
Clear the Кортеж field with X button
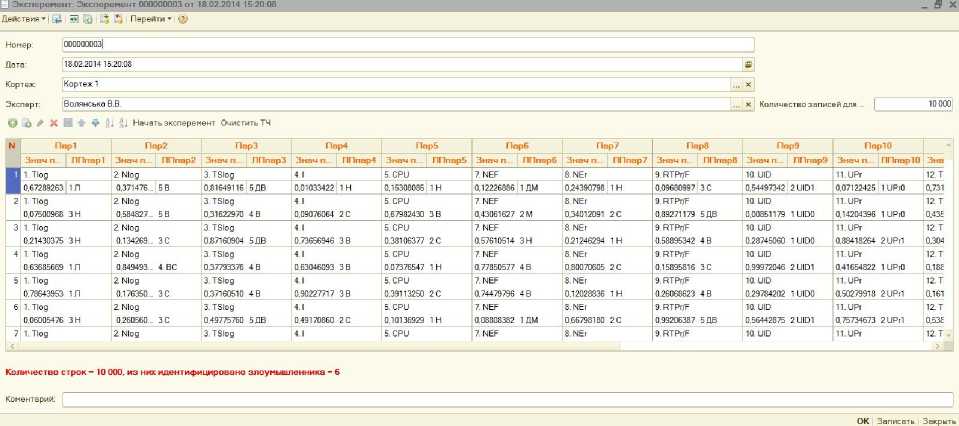748,85
